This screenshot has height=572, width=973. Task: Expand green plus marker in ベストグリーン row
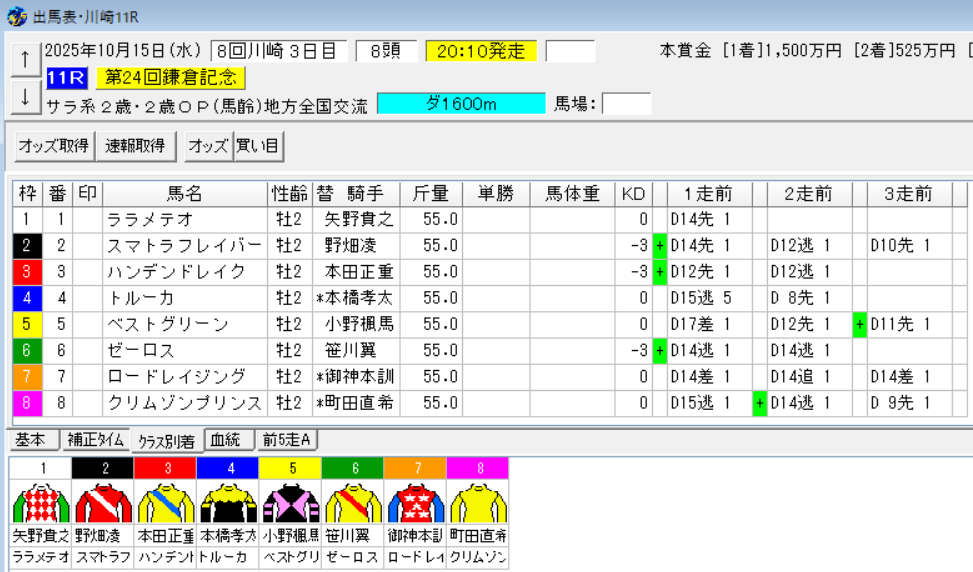[860, 324]
